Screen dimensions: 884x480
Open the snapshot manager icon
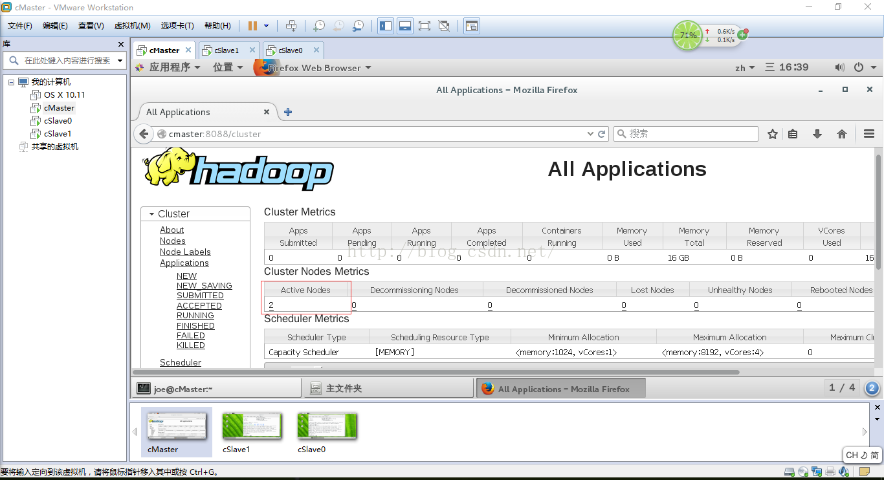point(359,26)
